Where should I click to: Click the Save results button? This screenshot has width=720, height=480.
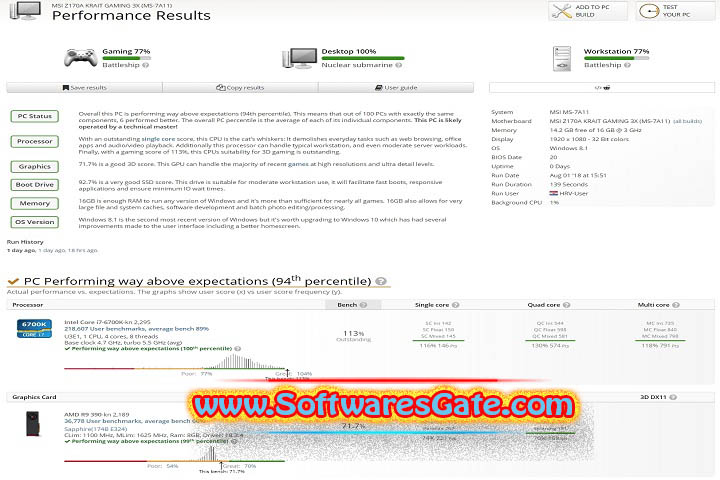[84, 87]
